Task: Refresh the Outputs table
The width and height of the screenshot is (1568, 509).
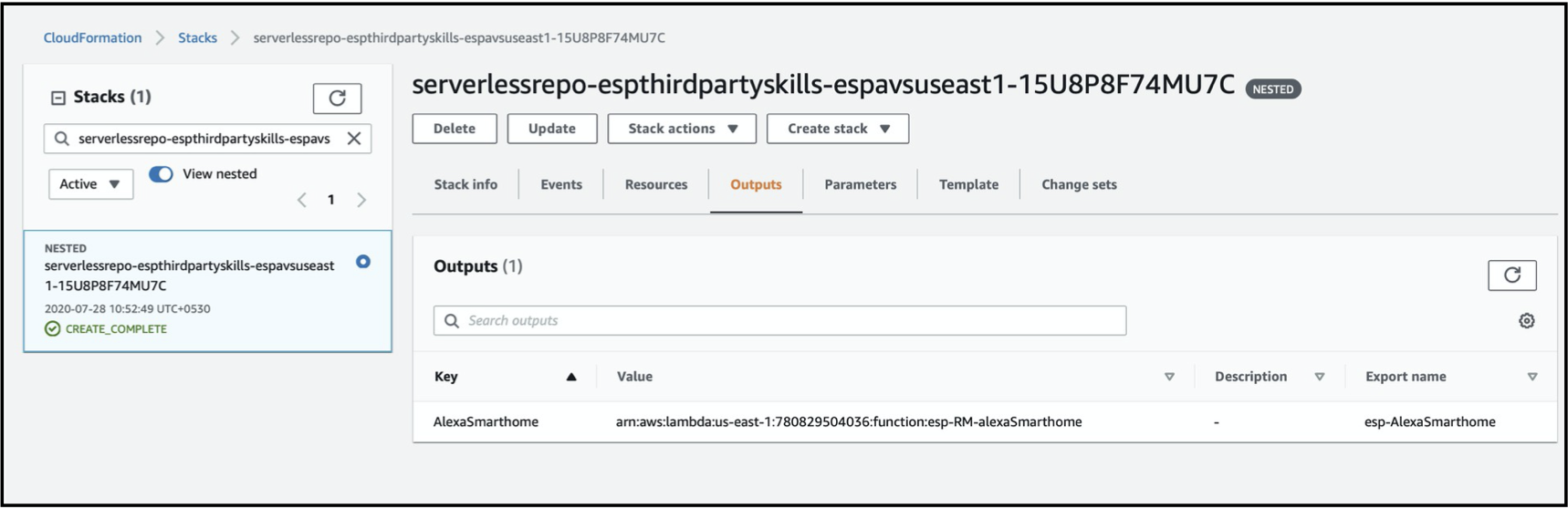Action: click(1511, 275)
